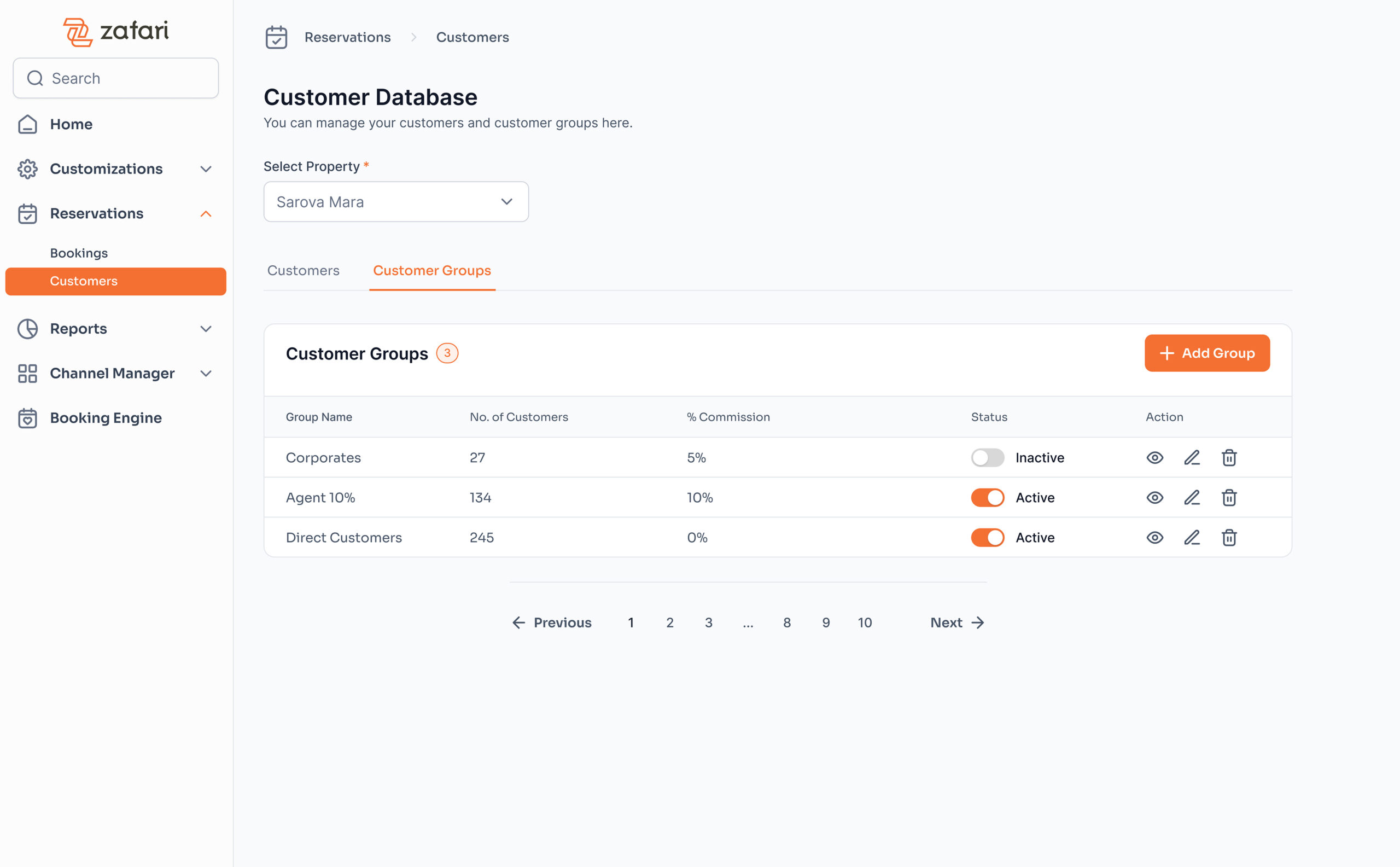
Task: Click the Add Group button
Action: point(1207,353)
